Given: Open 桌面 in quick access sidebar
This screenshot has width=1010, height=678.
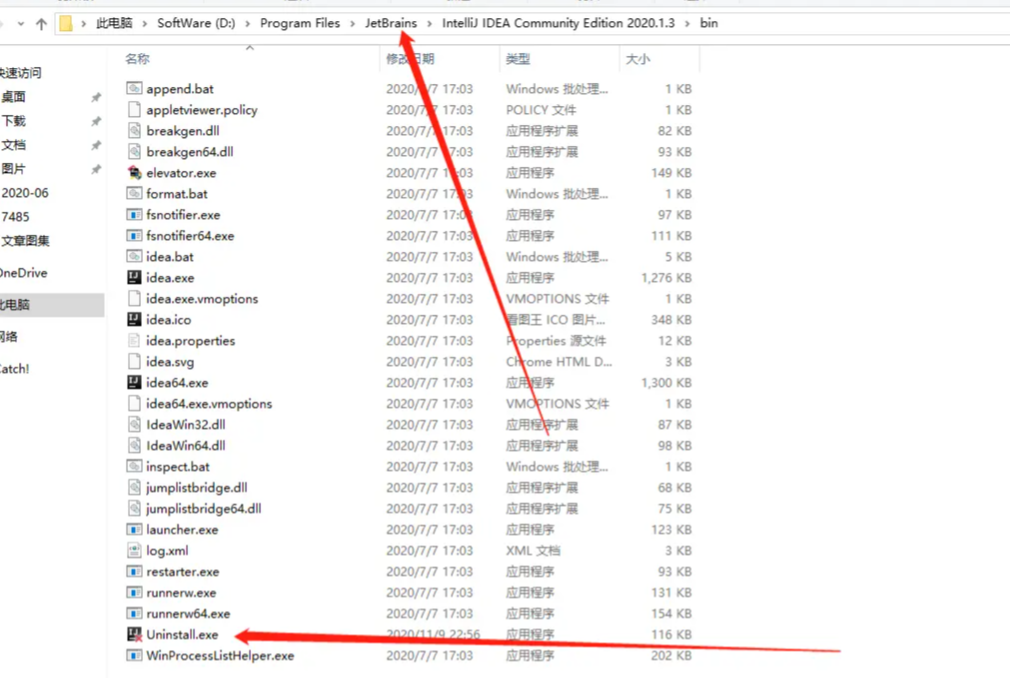Looking at the screenshot, I should point(14,97).
